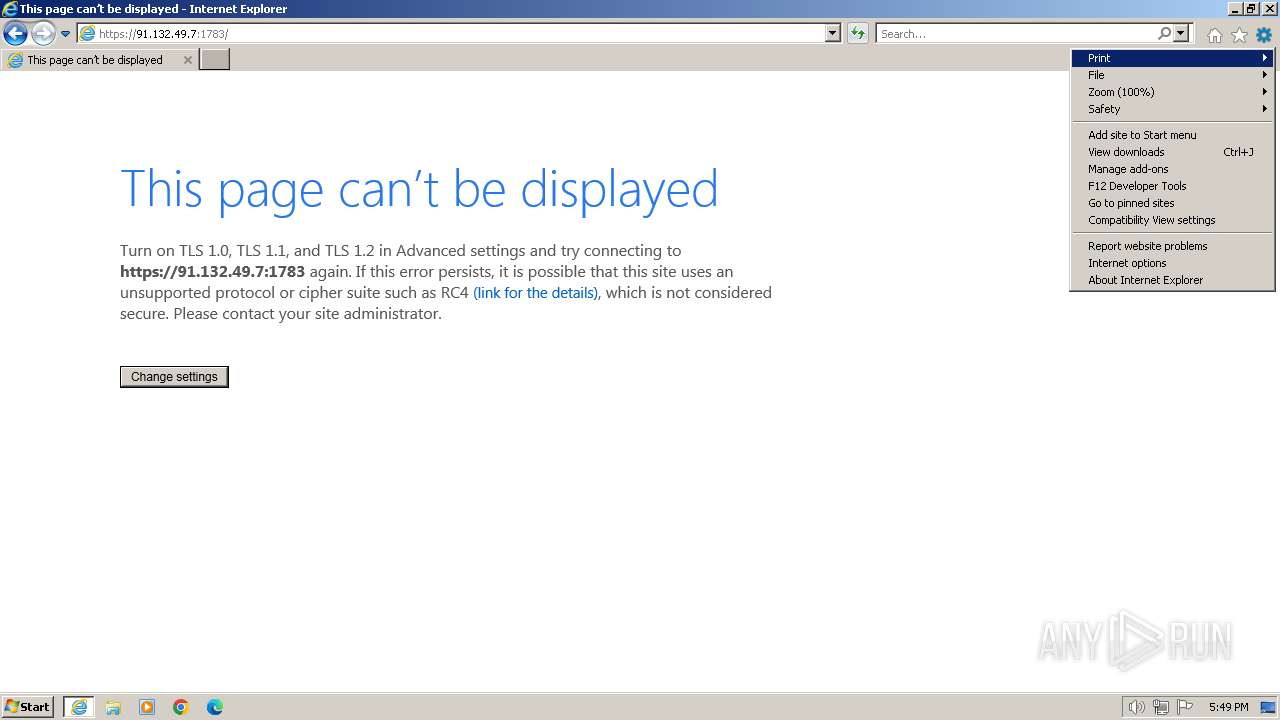This screenshot has height=720, width=1280.
Task: Open the Safety submenu
Action: pyautogui.click(x=1172, y=109)
